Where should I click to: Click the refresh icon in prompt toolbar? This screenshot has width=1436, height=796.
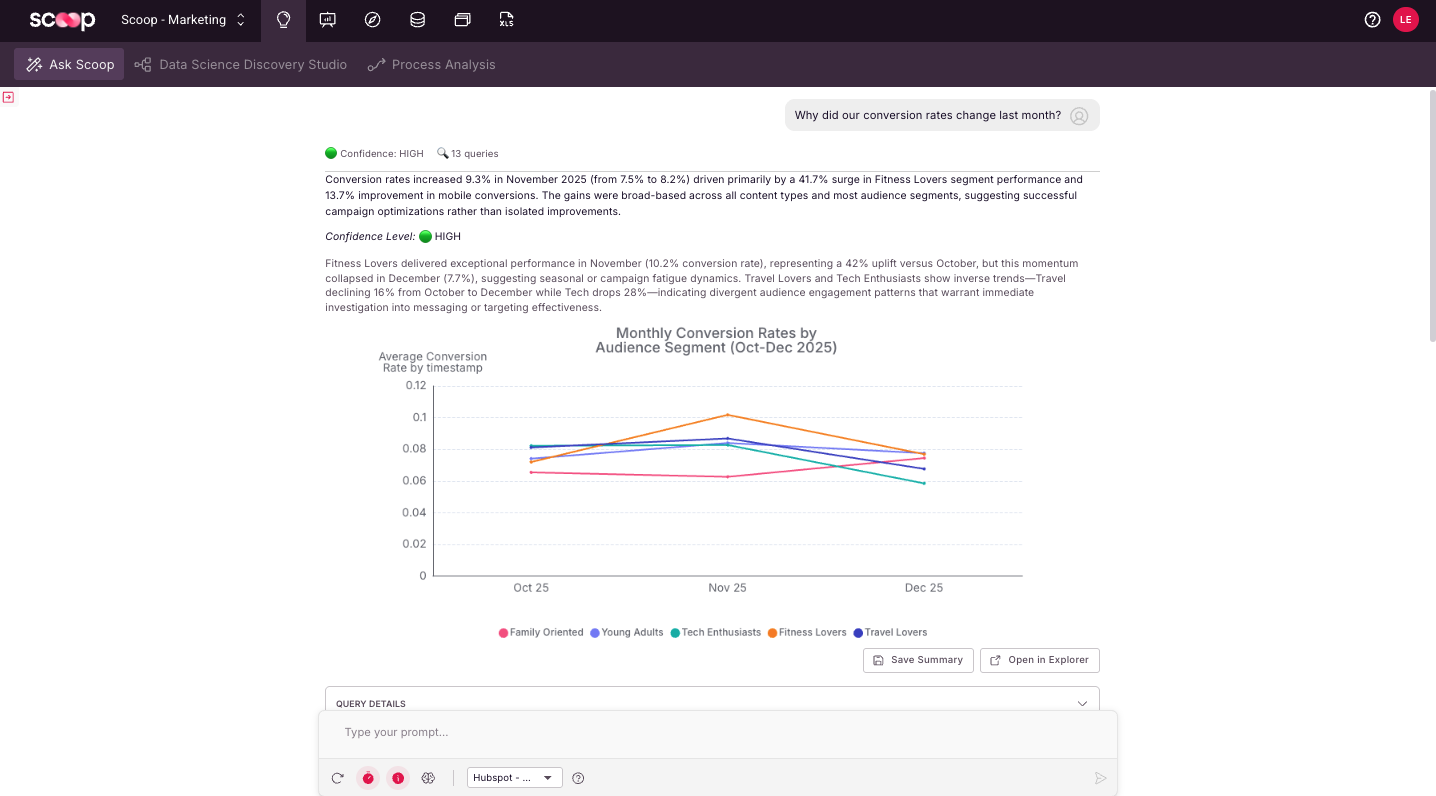(338, 778)
